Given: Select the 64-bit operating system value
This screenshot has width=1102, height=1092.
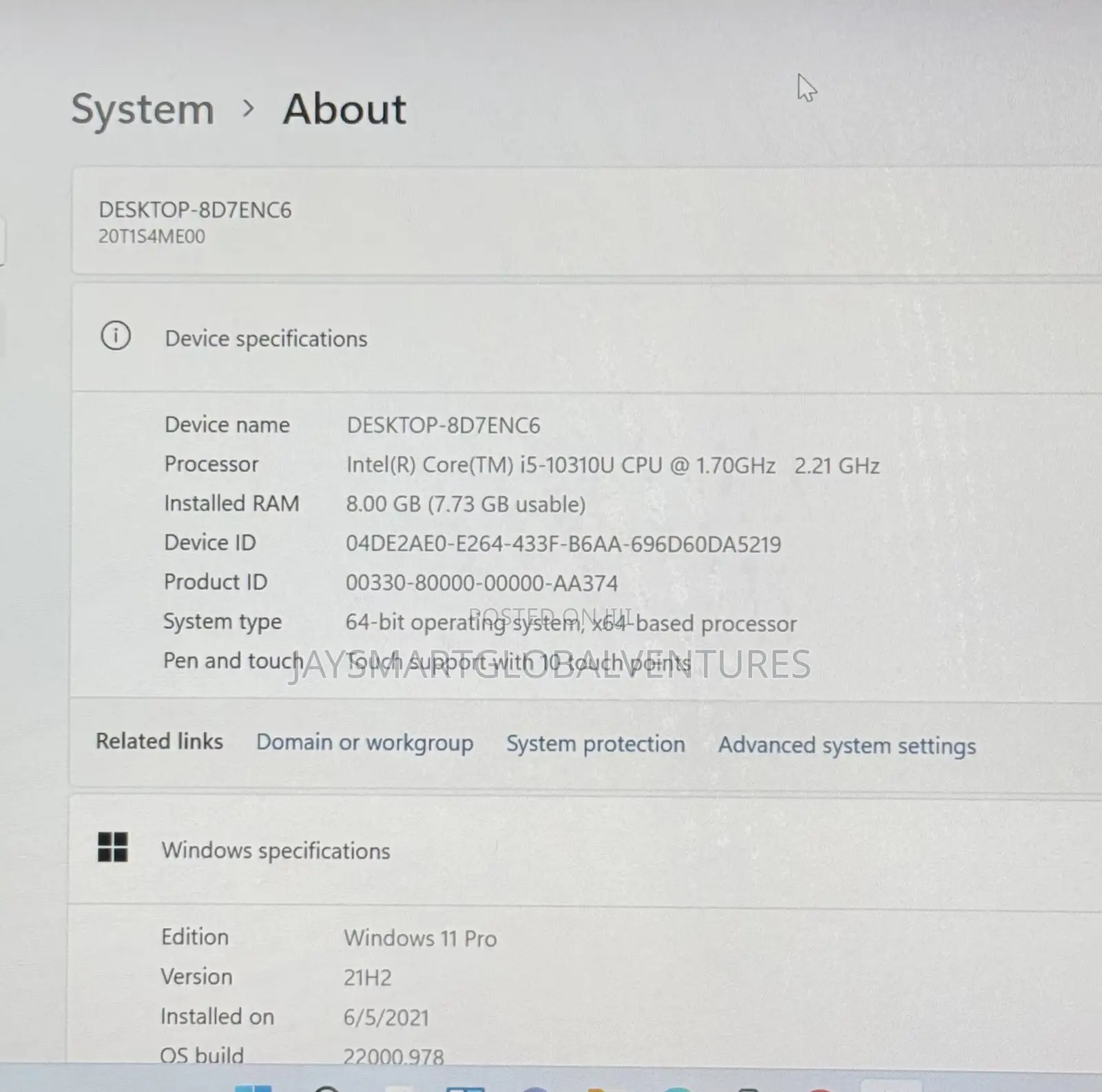Looking at the screenshot, I should pos(571,624).
